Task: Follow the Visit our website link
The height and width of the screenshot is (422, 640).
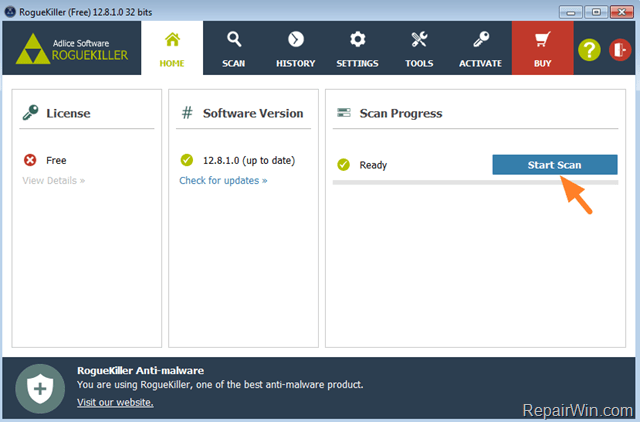Action: (x=115, y=402)
